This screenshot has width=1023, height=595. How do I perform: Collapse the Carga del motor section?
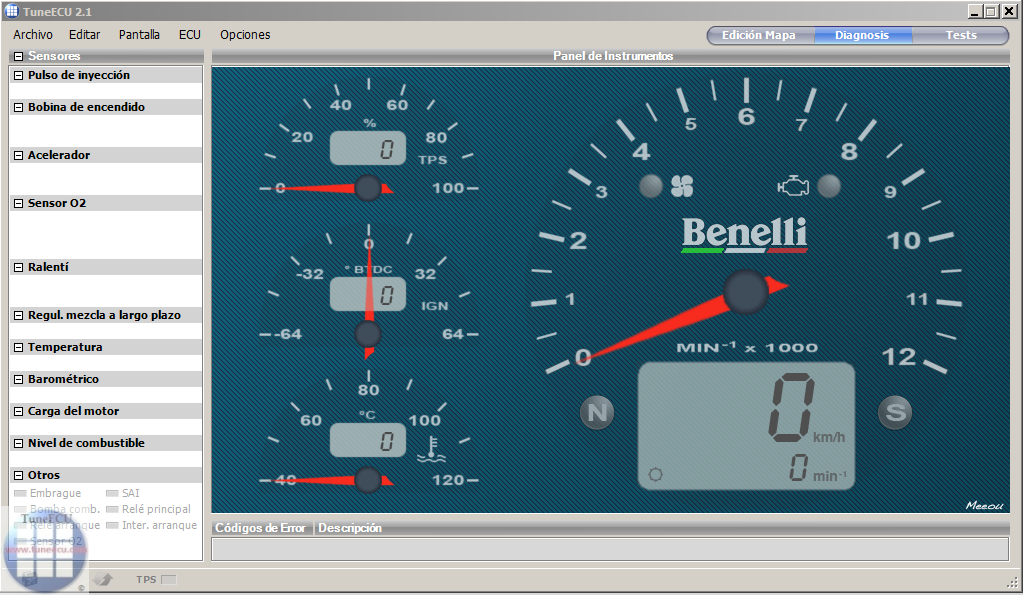pos(19,411)
